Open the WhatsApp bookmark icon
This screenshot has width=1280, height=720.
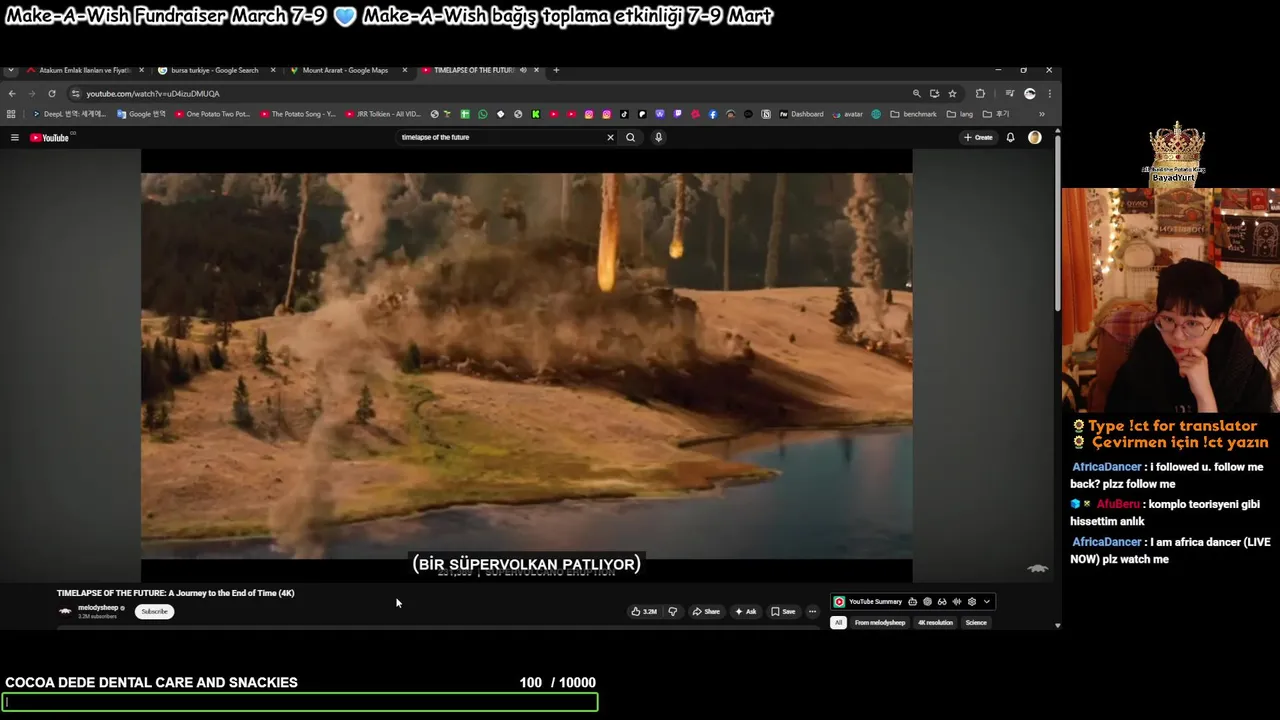click(483, 114)
